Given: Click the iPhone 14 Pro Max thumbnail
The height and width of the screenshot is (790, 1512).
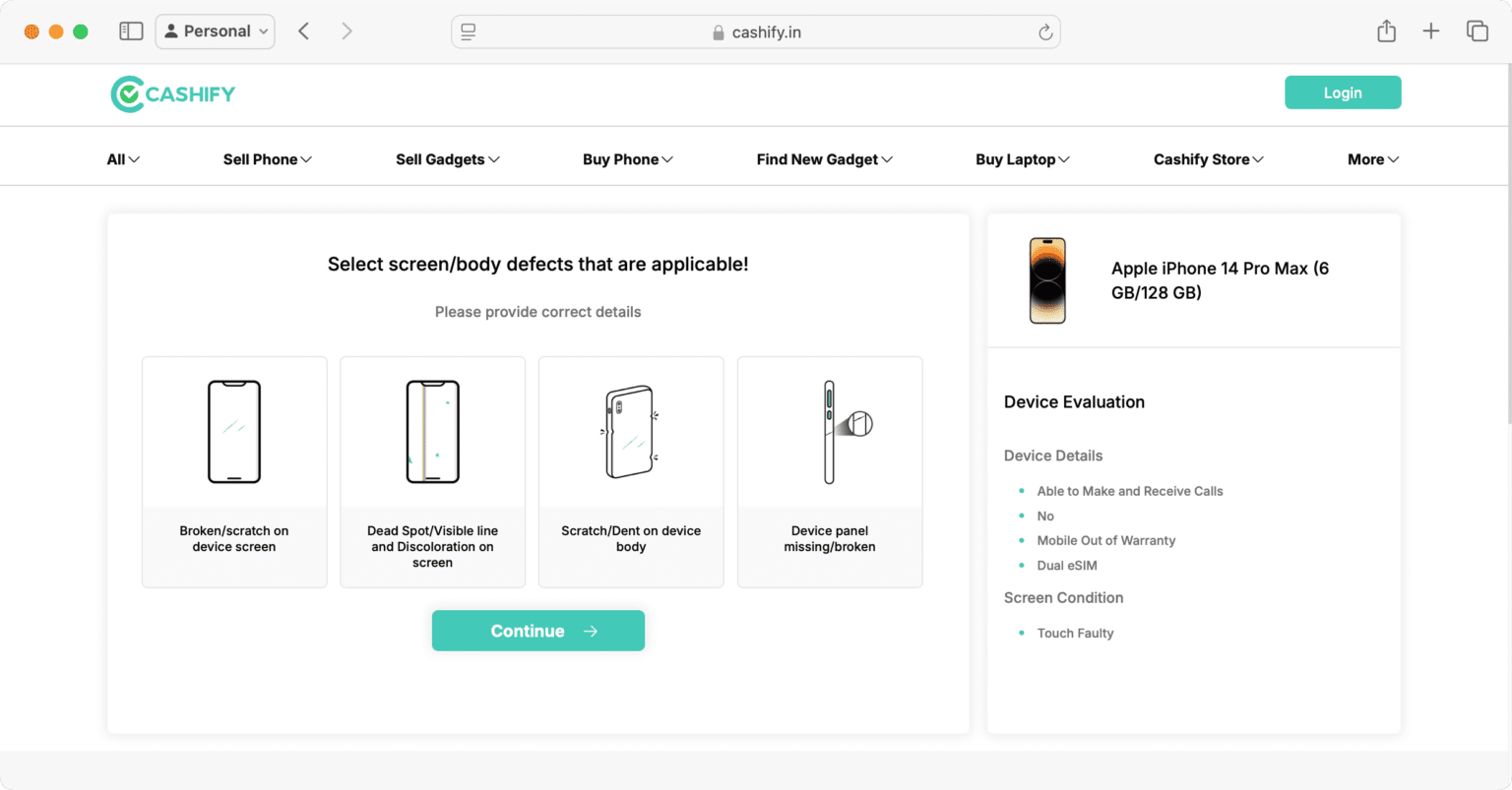Looking at the screenshot, I should [x=1047, y=280].
